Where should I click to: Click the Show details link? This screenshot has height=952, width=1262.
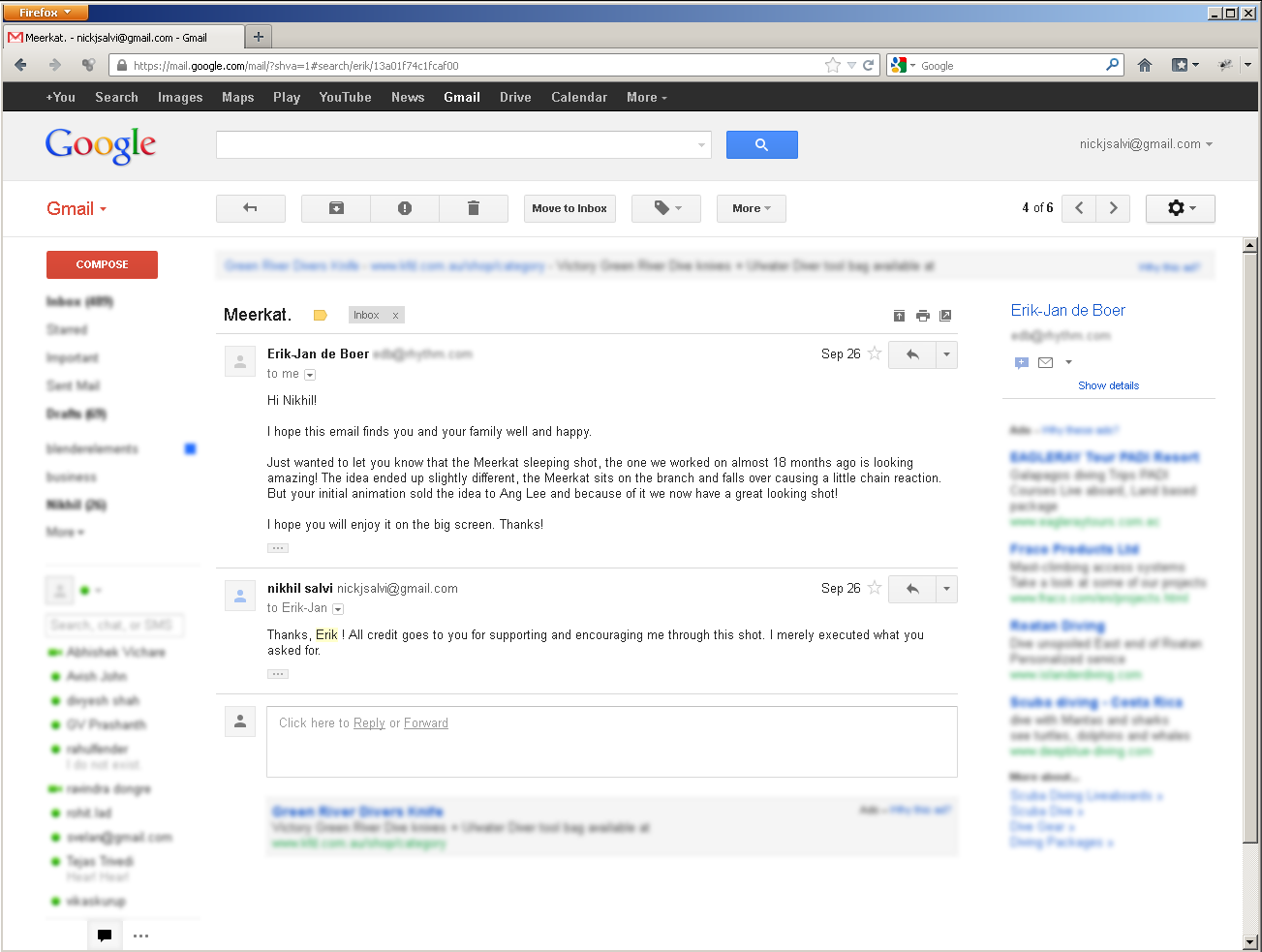tap(1108, 385)
